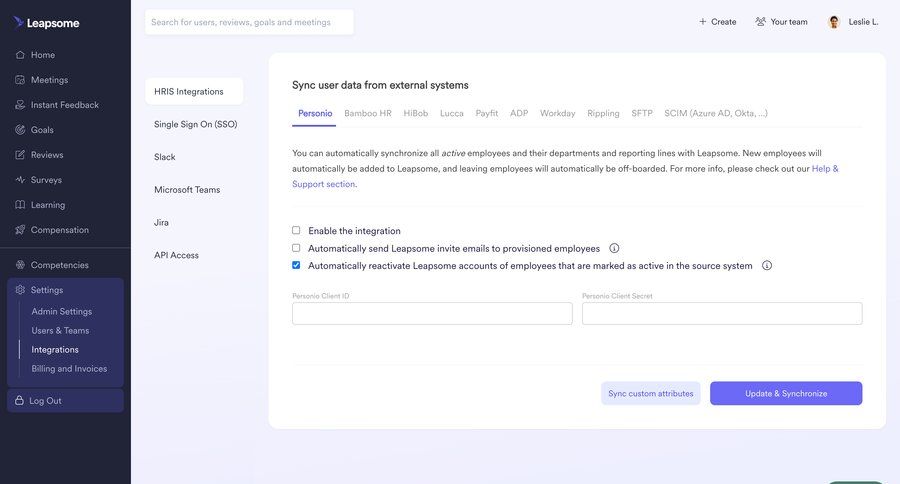Click info icon next to reactivate accounts option
This screenshot has height=484, width=900.
click(x=767, y=265)
